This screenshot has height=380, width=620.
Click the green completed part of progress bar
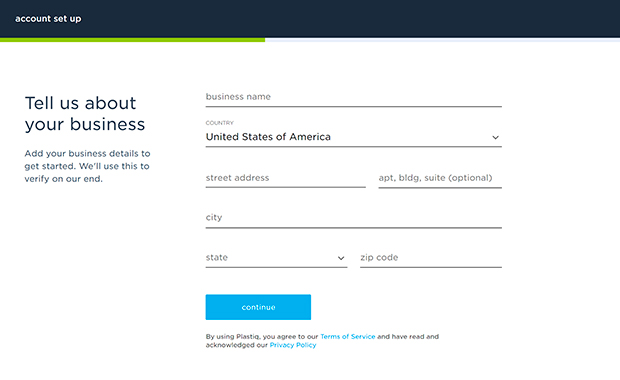132,40
